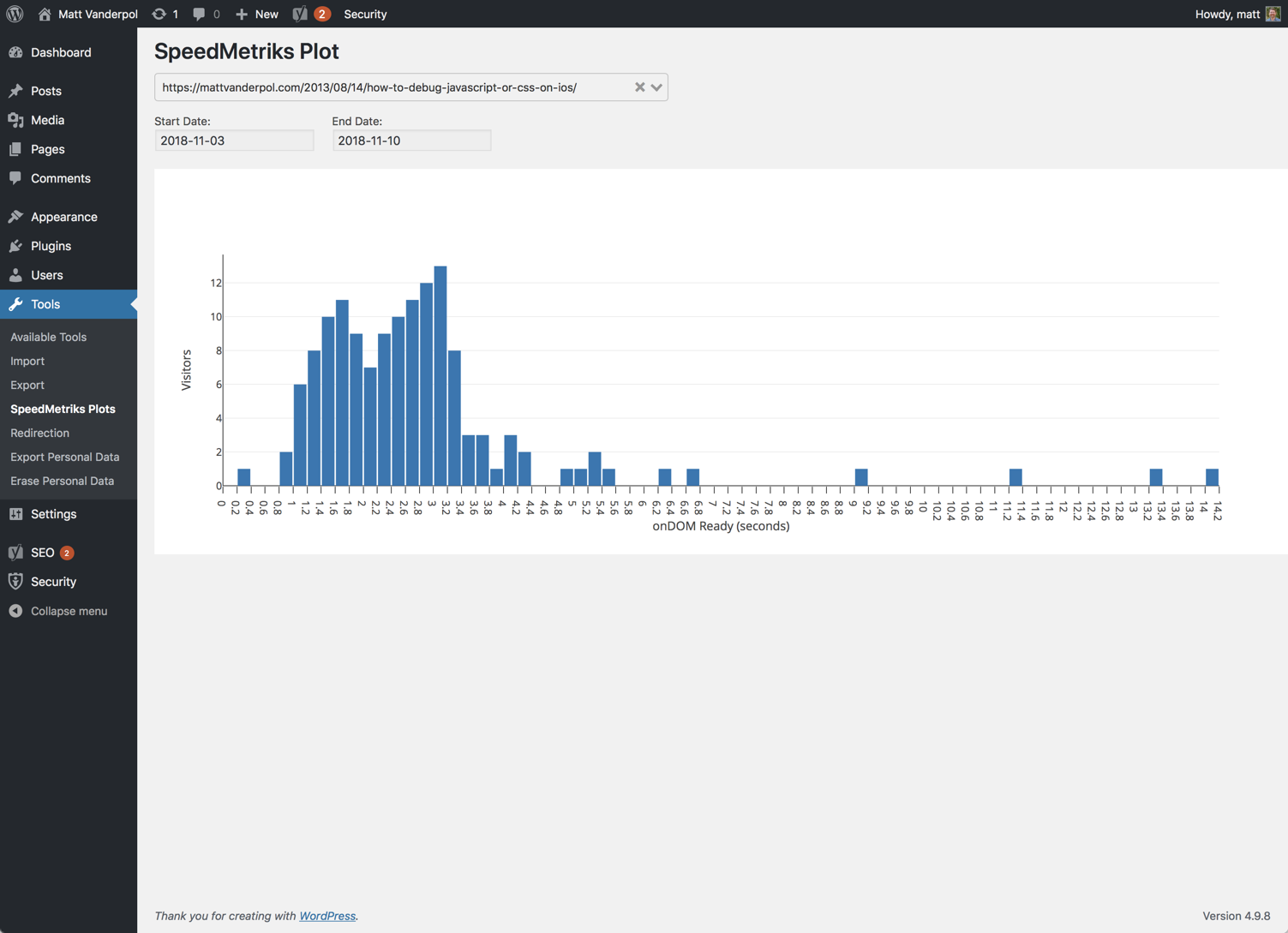This screenshot has width=1288, height=933.
Task: Click the Collapse menu arrow icon
Action: tap(15, 611)
